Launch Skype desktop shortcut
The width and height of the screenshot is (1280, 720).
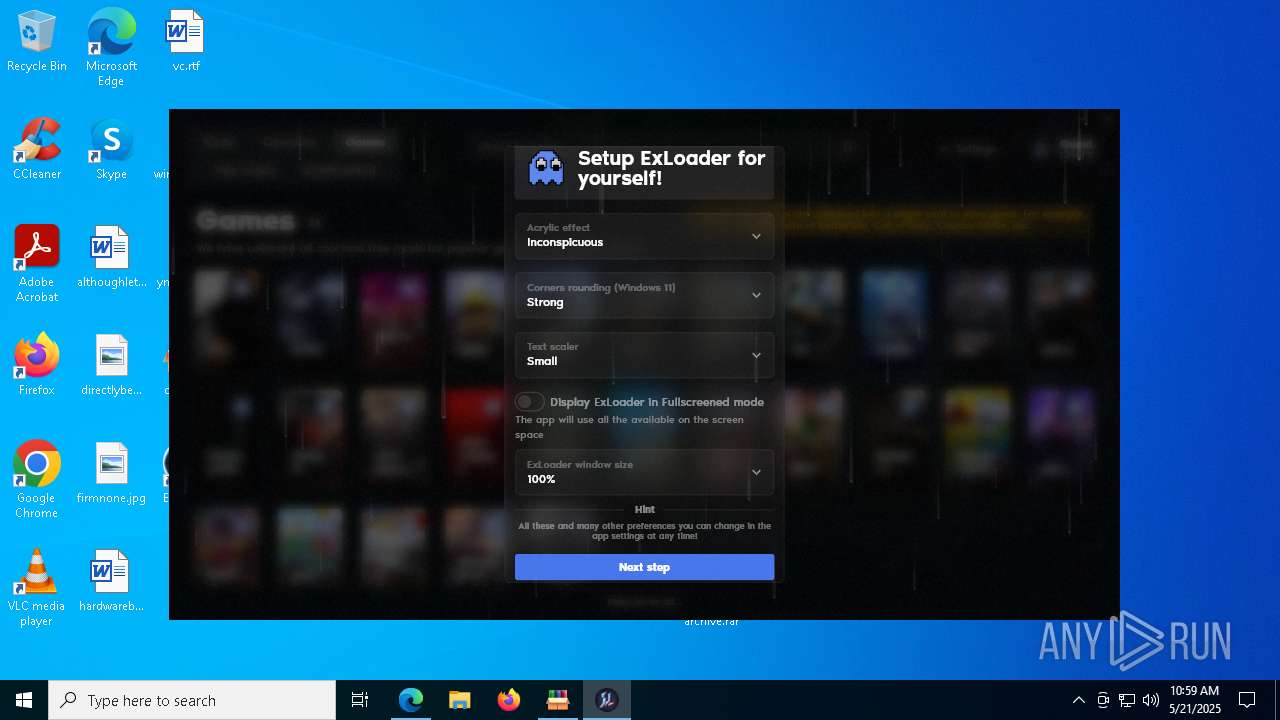click(111, 150)
